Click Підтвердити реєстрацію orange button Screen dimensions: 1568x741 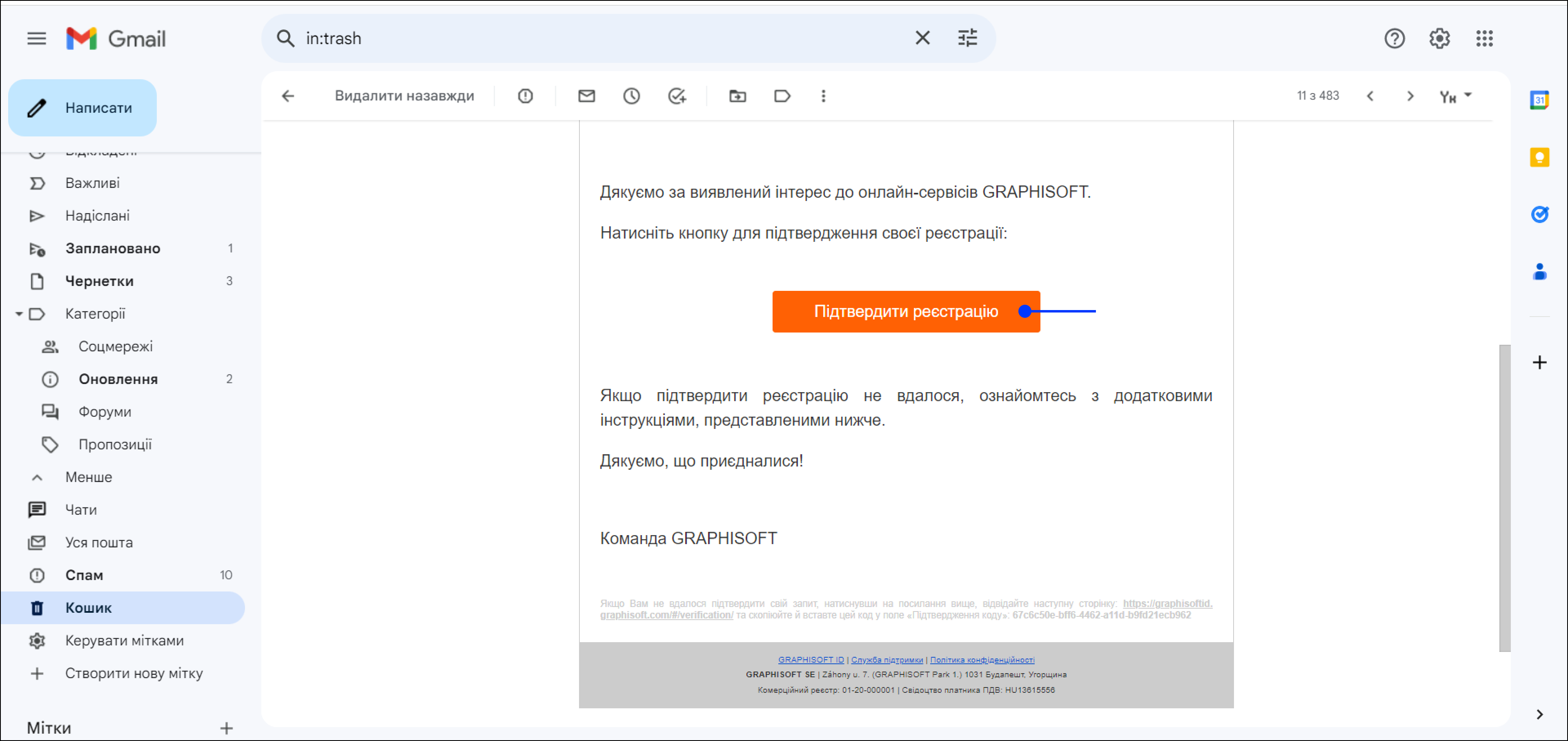(x=905, y=312)
